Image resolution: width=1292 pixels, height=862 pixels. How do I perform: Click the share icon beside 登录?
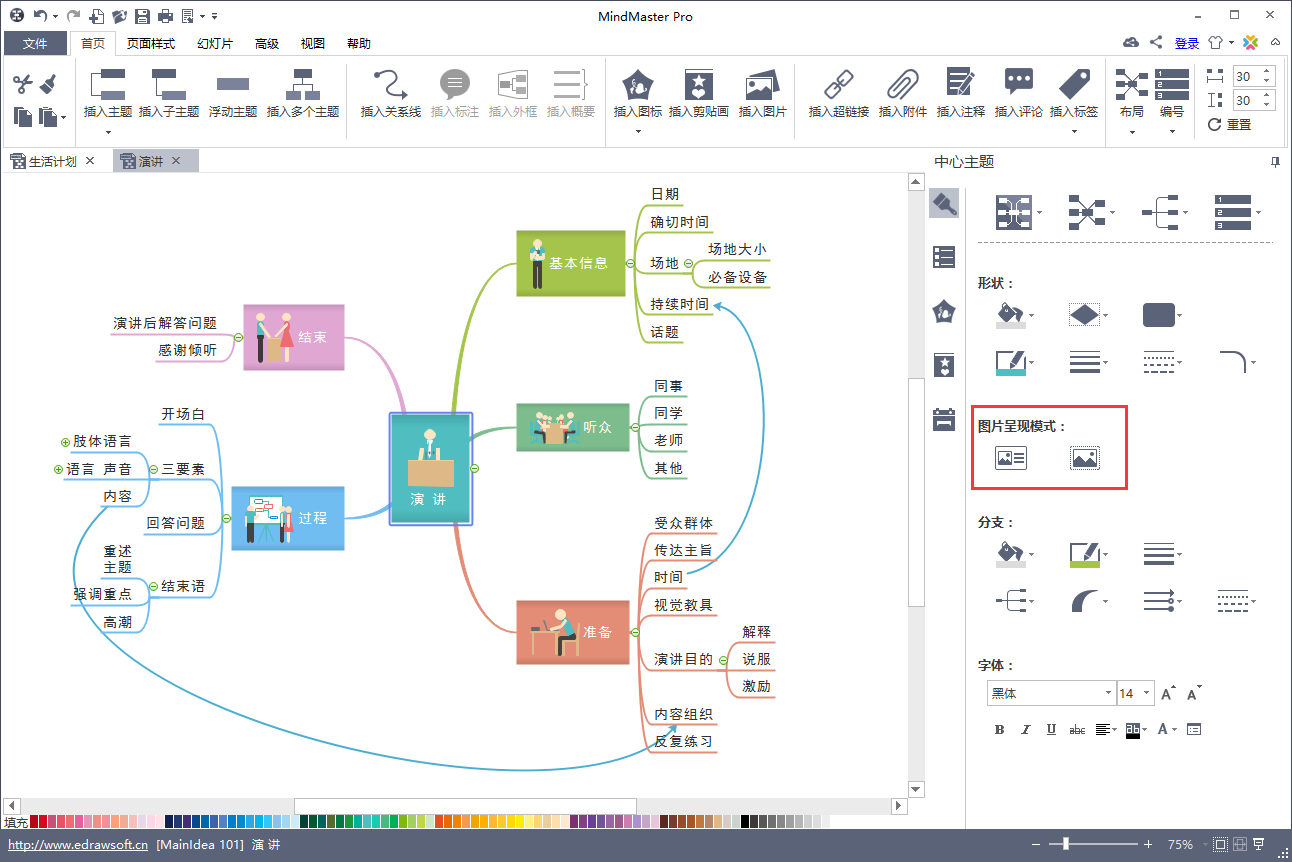pos(1156,43)
